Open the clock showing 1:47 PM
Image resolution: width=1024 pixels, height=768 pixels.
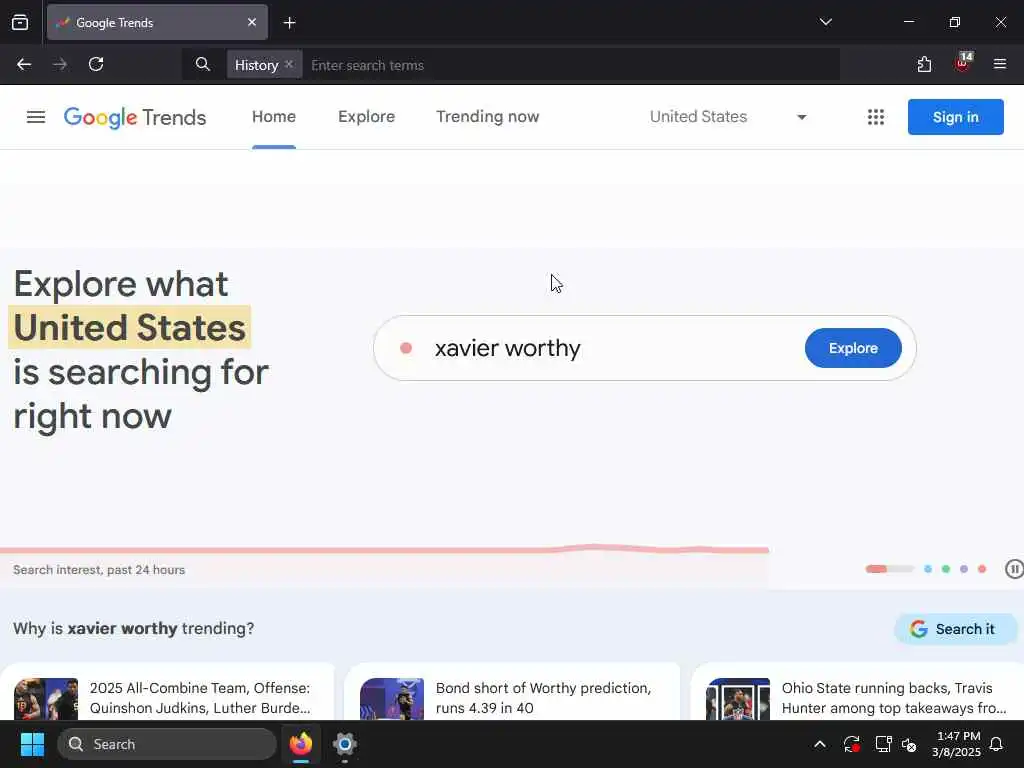pos(957,744)
